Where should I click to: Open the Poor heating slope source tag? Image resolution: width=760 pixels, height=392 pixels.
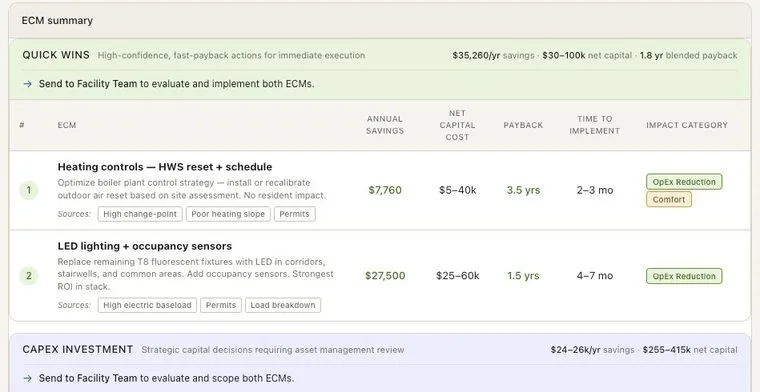pos(228,214)
